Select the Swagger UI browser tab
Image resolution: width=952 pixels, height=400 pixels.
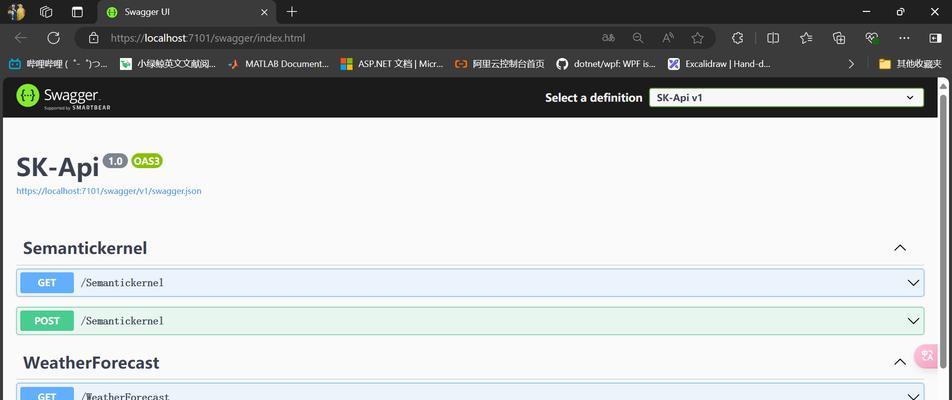(187, 12)
